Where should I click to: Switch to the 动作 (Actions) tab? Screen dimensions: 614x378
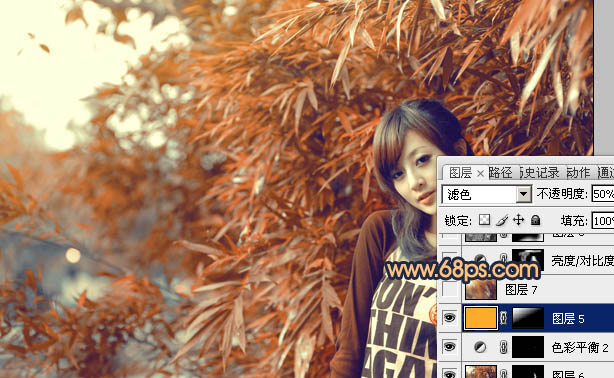578,172
